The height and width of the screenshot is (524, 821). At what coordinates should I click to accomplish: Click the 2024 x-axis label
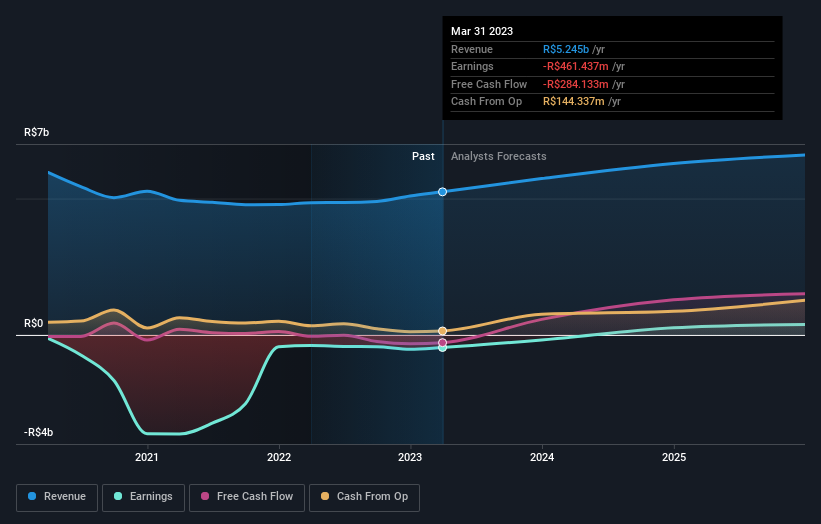point(542,458)
